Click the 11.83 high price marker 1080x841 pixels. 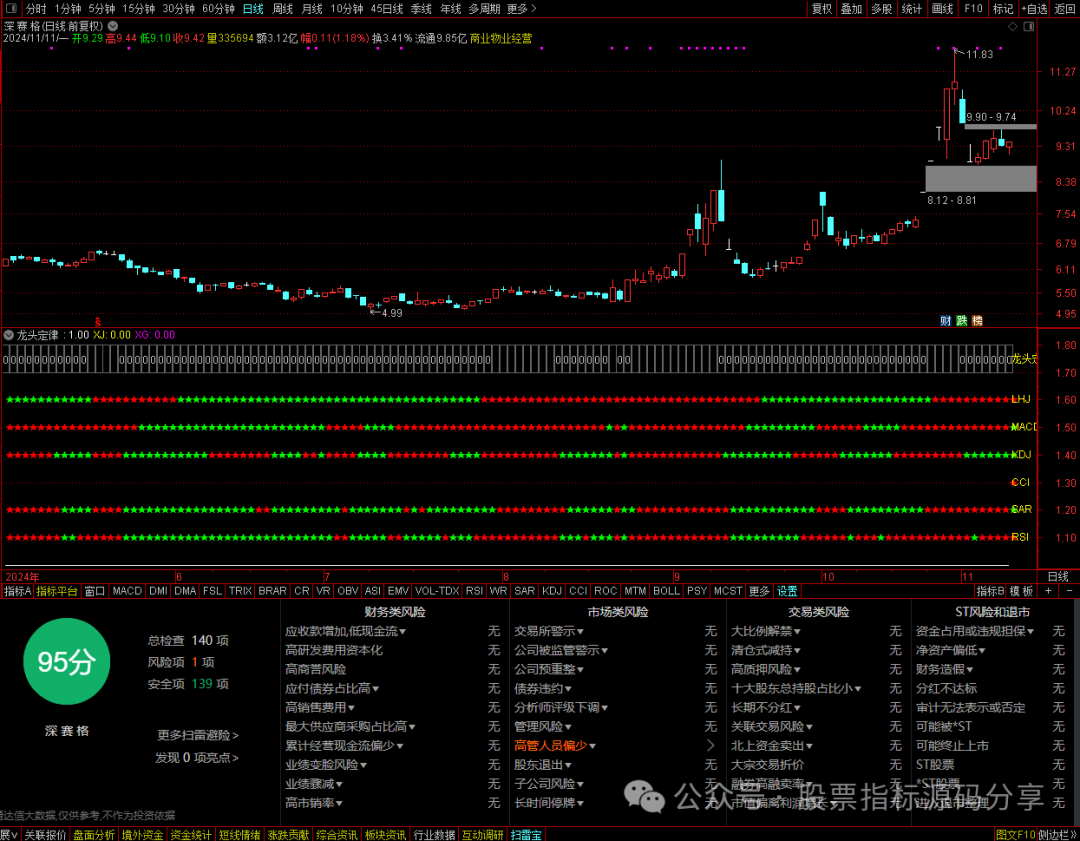click(x=979, y=54)
